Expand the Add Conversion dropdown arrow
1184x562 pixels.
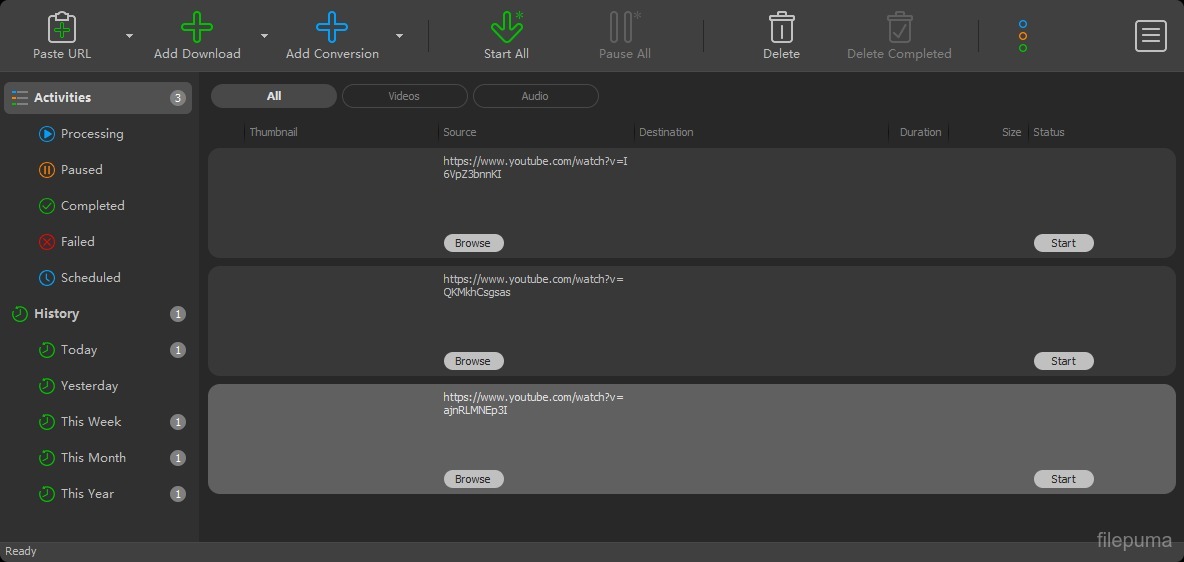[x=399, y=36]
